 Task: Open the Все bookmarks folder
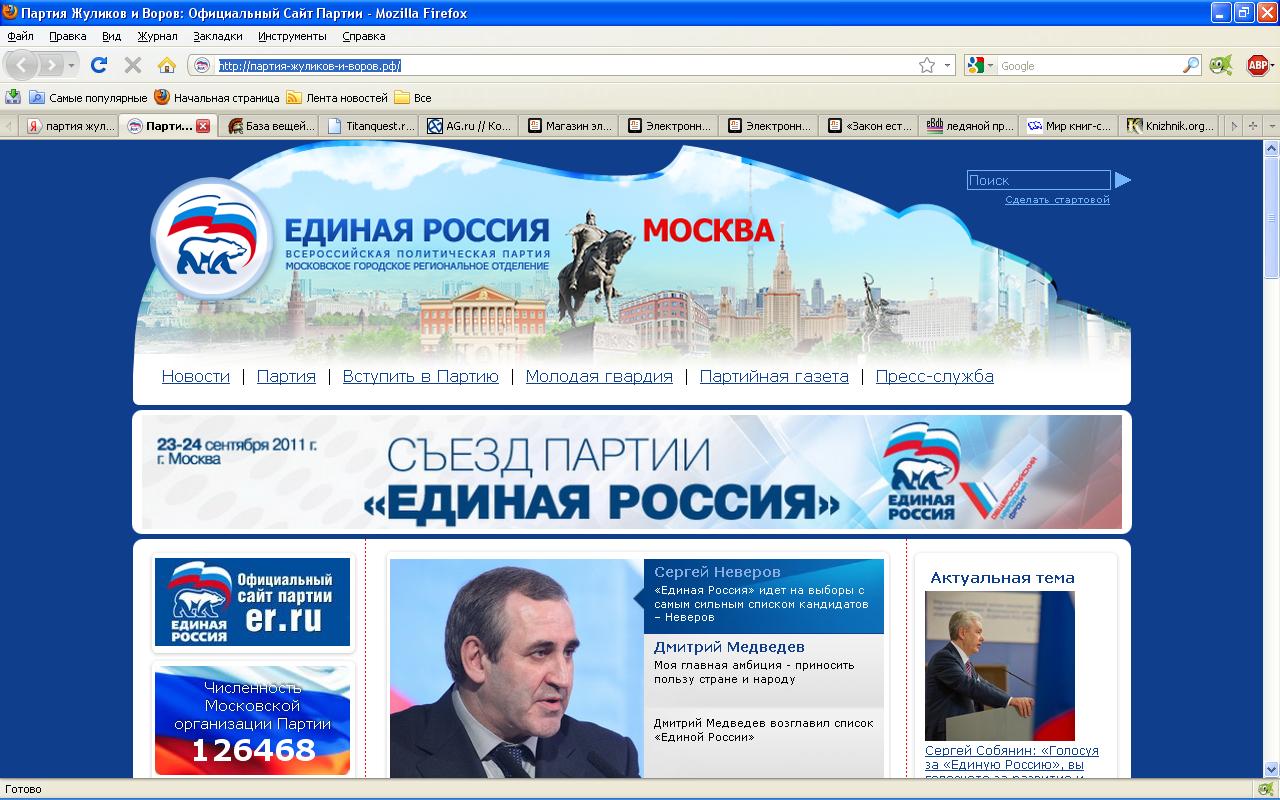(413, 98)
